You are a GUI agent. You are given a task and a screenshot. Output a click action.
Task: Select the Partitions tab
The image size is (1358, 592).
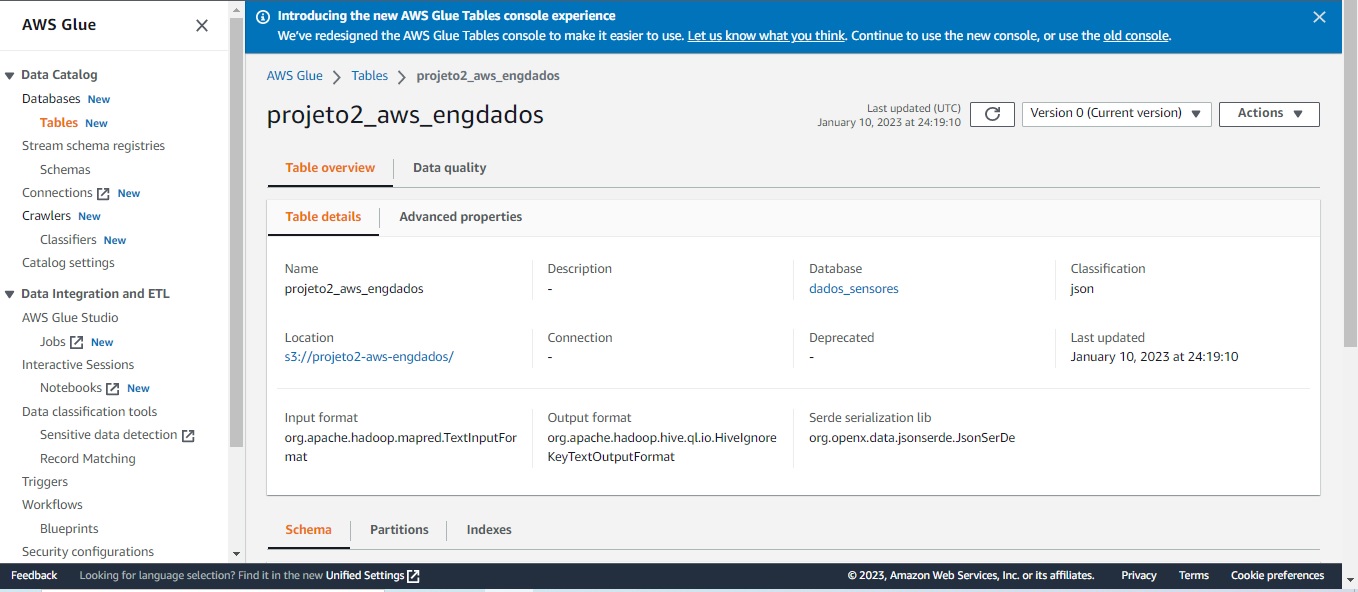398,529
